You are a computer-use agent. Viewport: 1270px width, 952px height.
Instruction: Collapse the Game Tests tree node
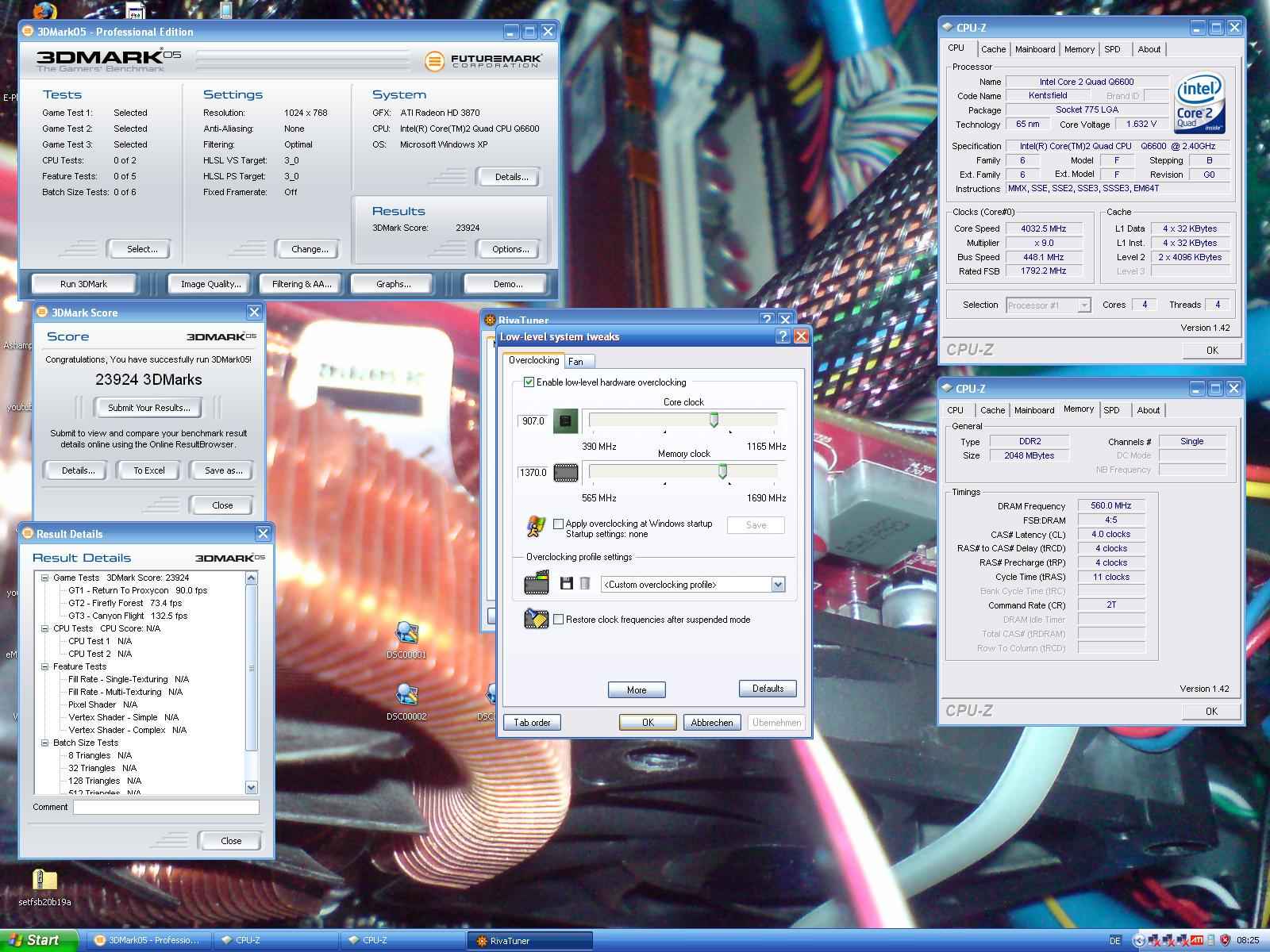tap(45, 578)
